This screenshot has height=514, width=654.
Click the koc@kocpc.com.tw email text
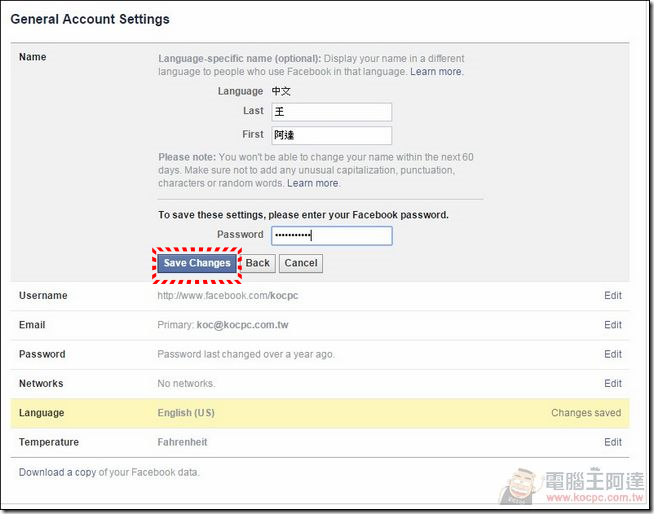(242, 325)
